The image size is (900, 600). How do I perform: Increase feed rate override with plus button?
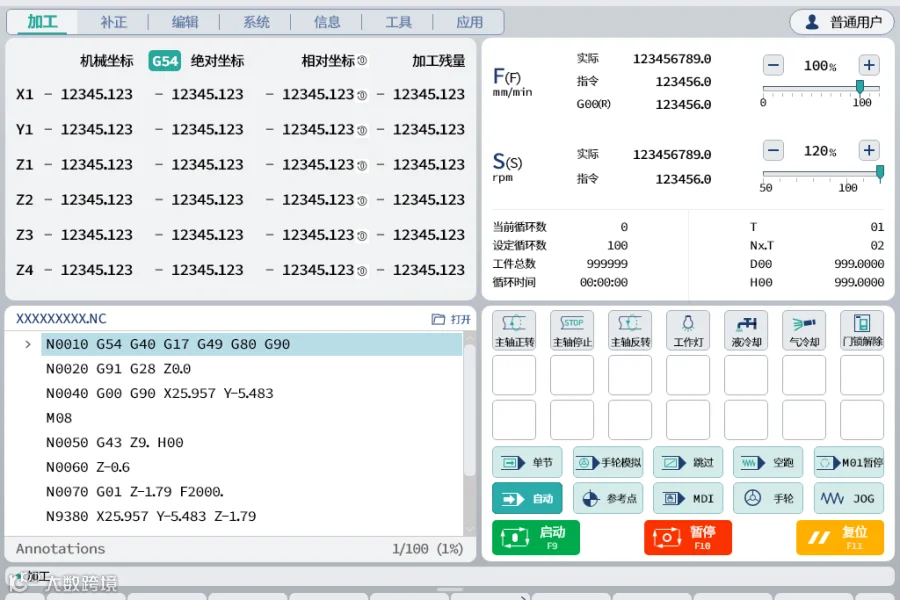[x=869, y=65]
